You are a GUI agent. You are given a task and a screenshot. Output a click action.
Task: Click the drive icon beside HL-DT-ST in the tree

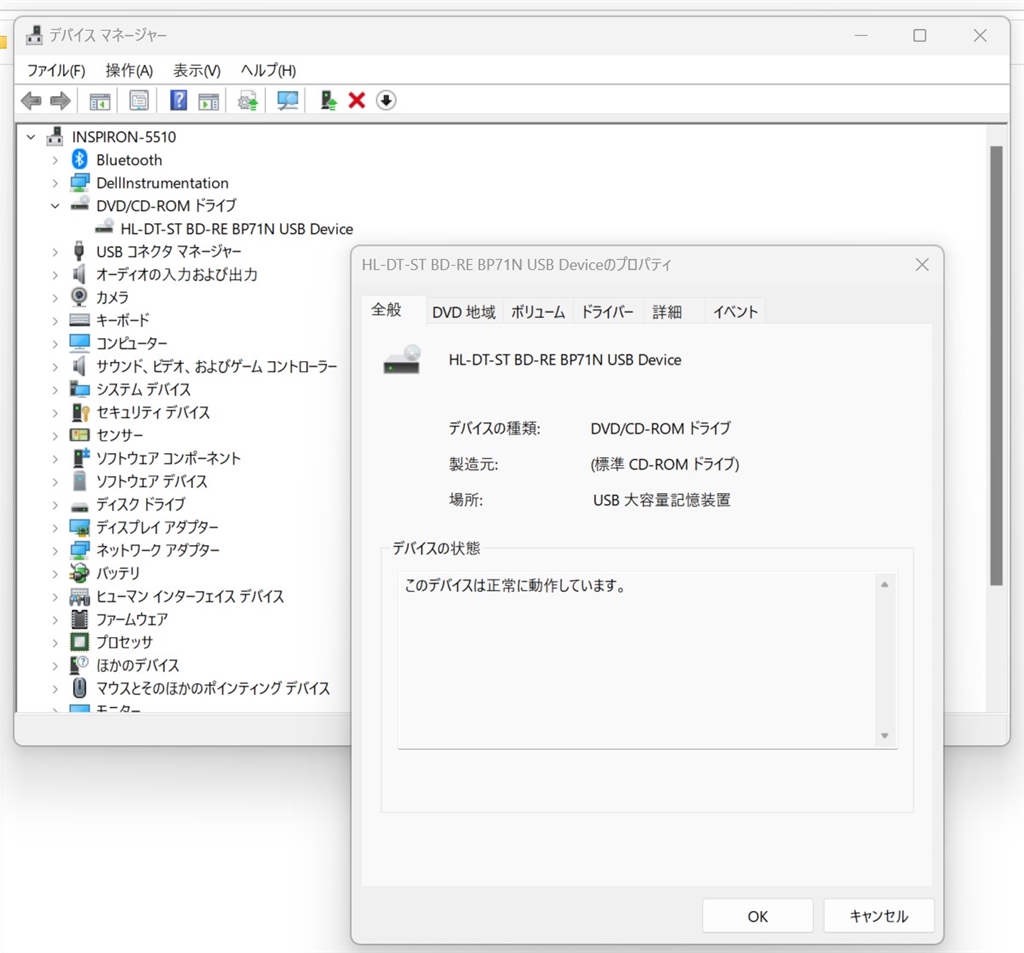(x=104, y=227)
